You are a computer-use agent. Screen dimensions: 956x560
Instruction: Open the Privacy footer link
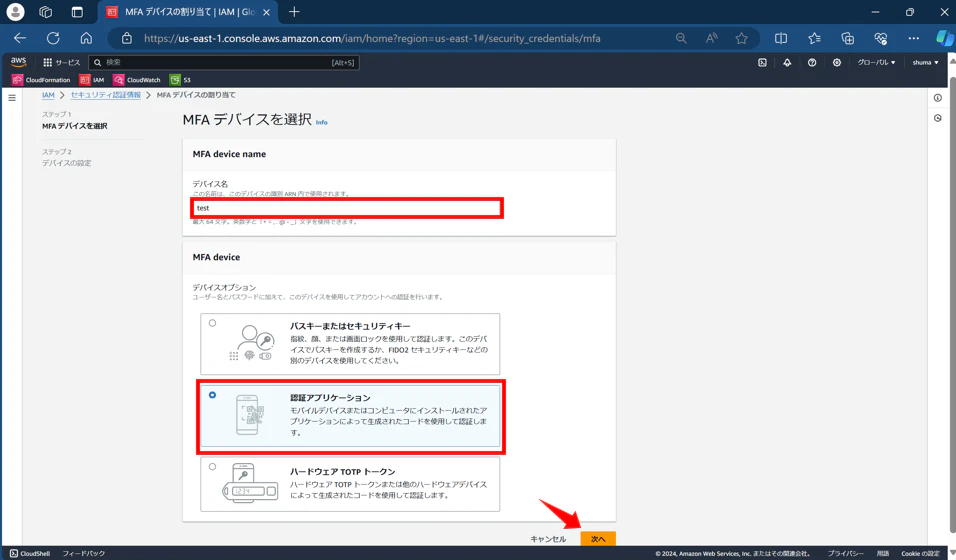(x=846, y=553)
